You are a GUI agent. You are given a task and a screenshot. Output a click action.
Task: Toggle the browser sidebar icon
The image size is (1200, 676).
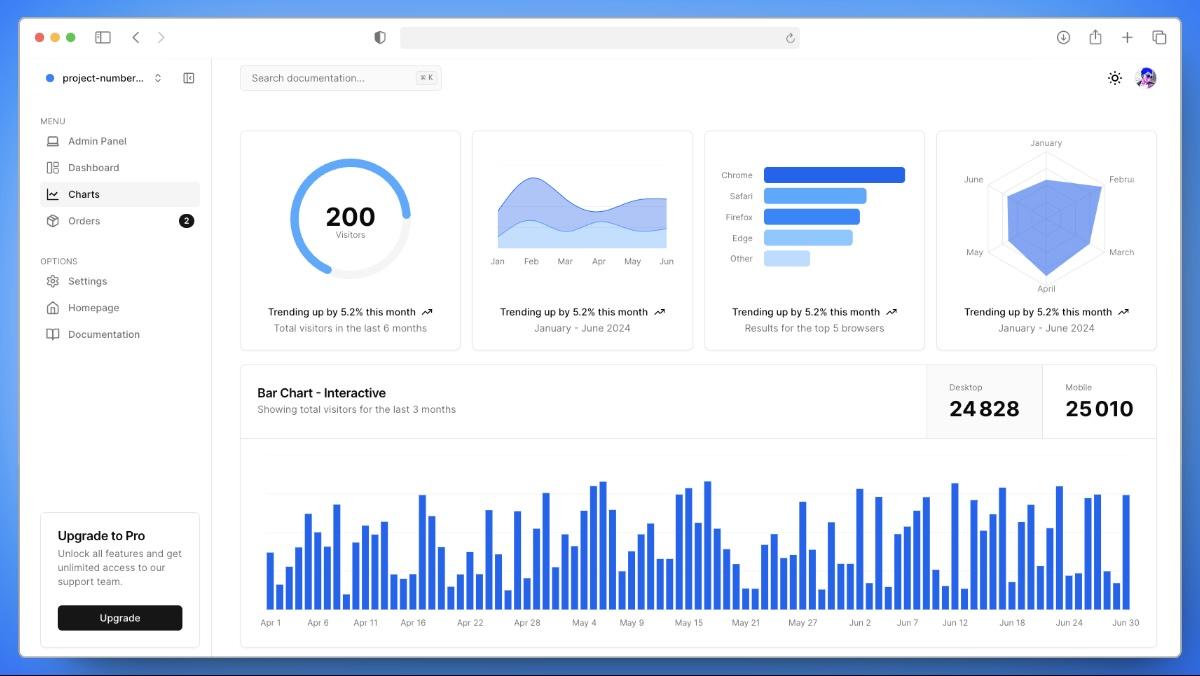point(103,37)
